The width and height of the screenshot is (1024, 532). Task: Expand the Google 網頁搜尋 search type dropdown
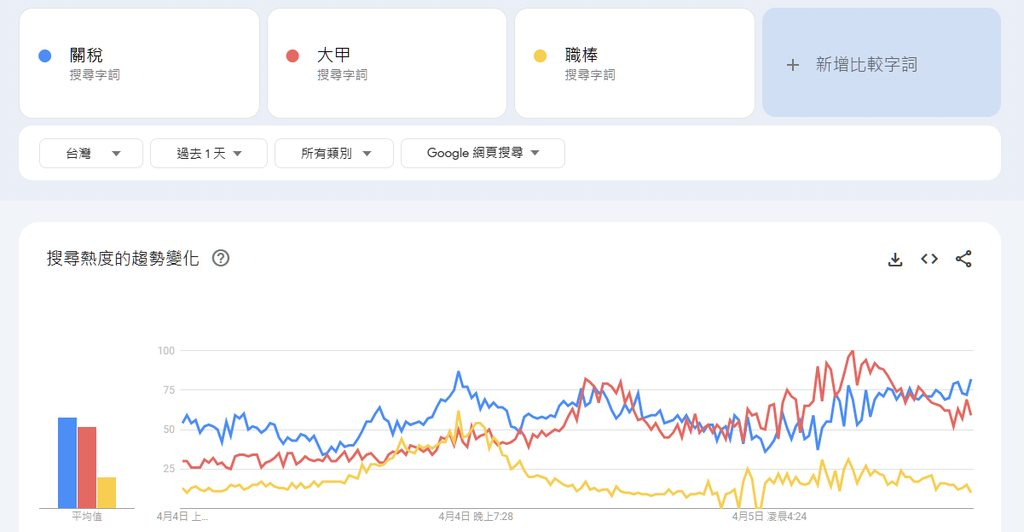tap(482, 153)
